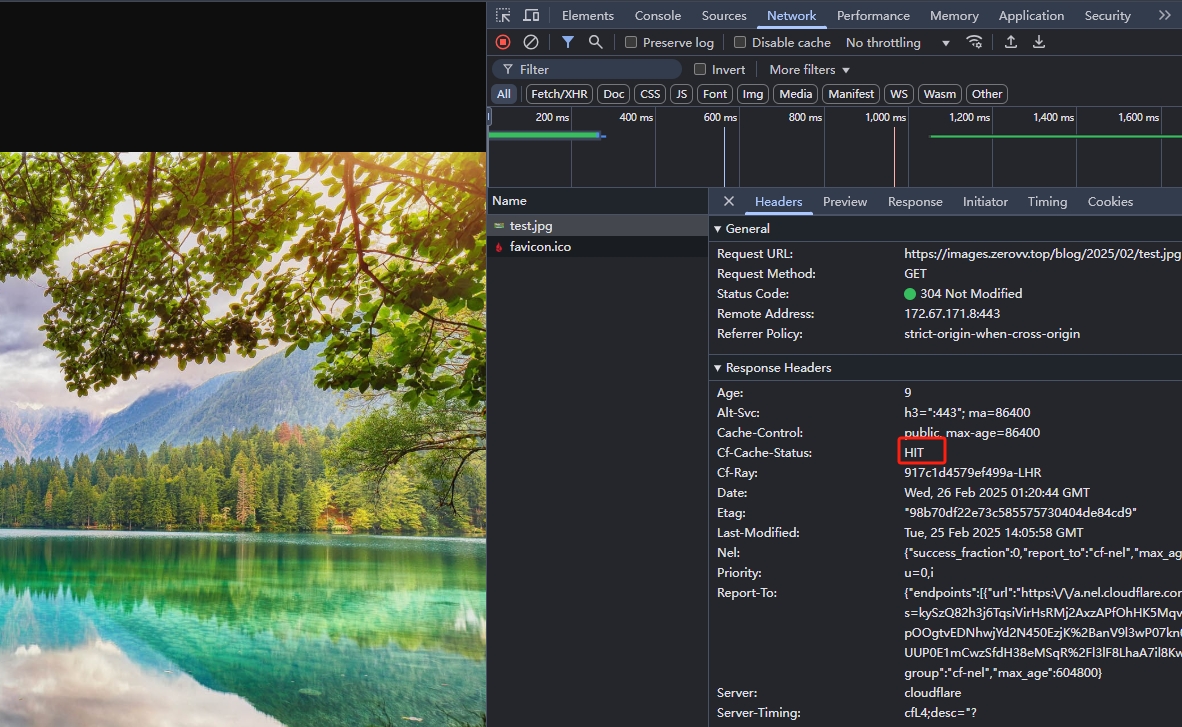Image resolution: width=1182 pixels, height=727 pixels.
Task: Clear the network log
Action: click(531, 42)
